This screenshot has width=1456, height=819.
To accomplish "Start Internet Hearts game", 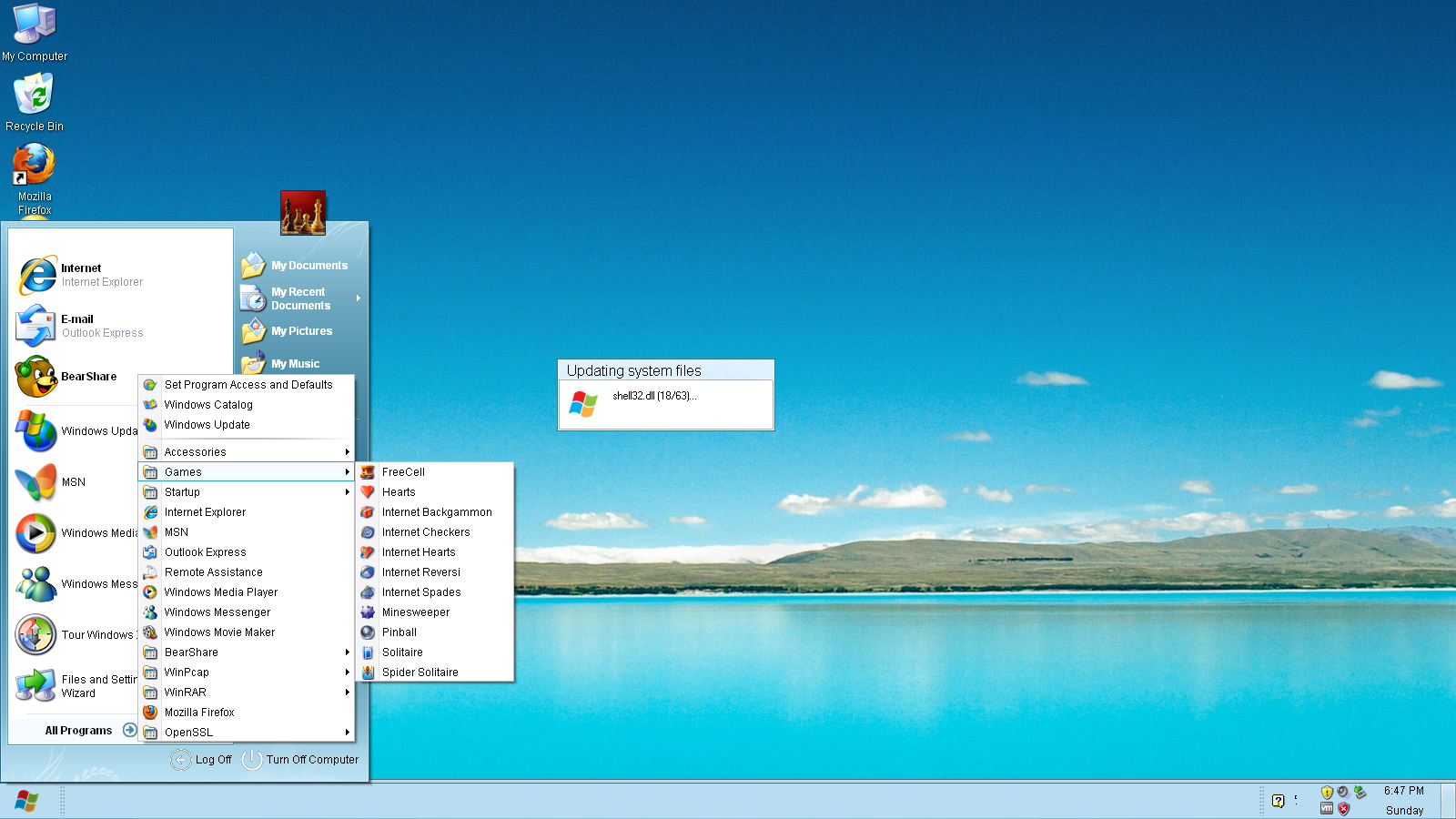I will (x=435, y=552).
